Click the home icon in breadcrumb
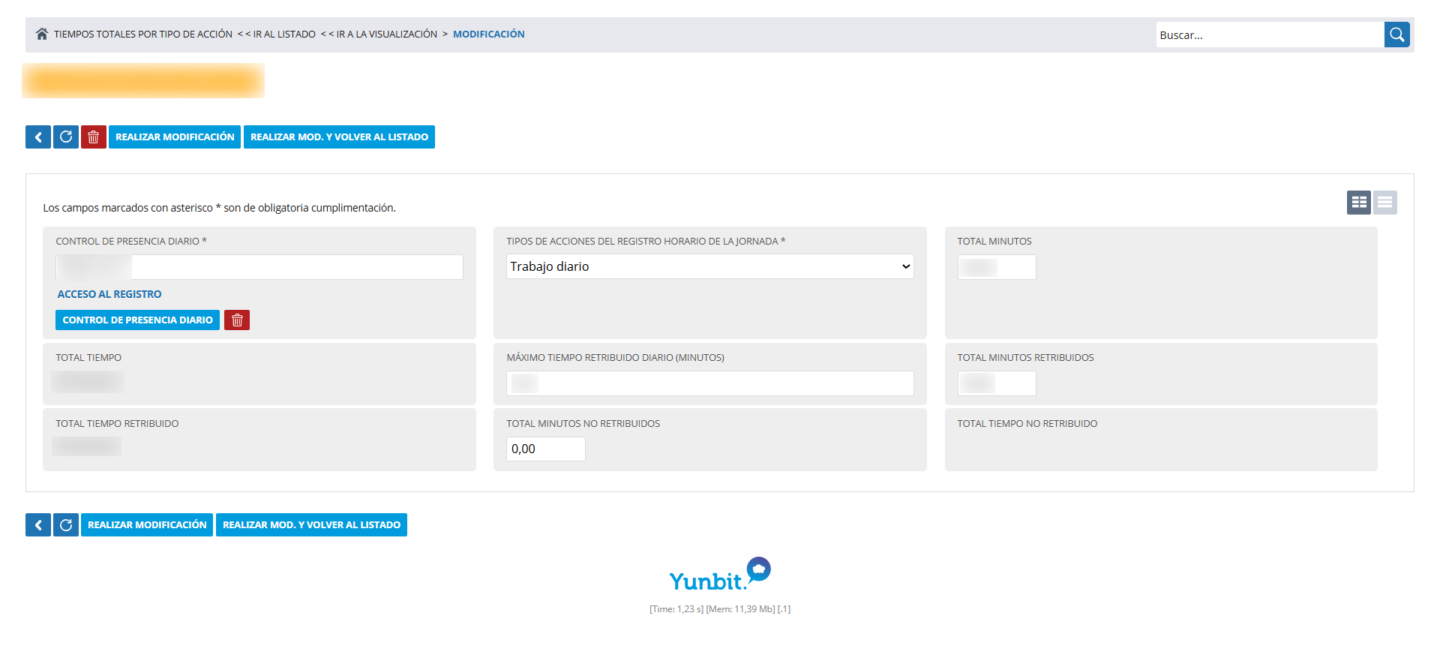Viewport: 1440px width, 652px height. point(42,34)
